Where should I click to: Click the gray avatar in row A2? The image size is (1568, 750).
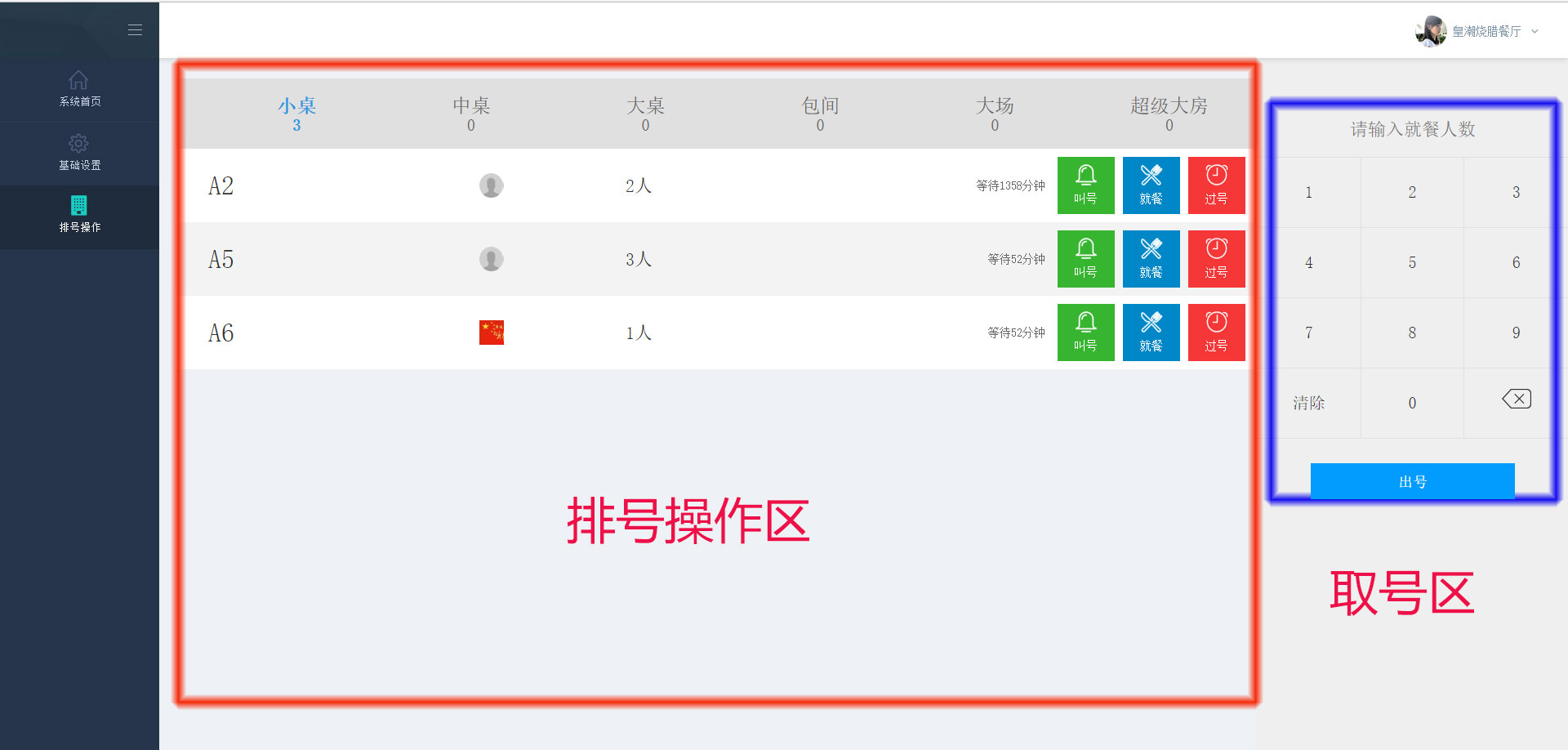491,185
